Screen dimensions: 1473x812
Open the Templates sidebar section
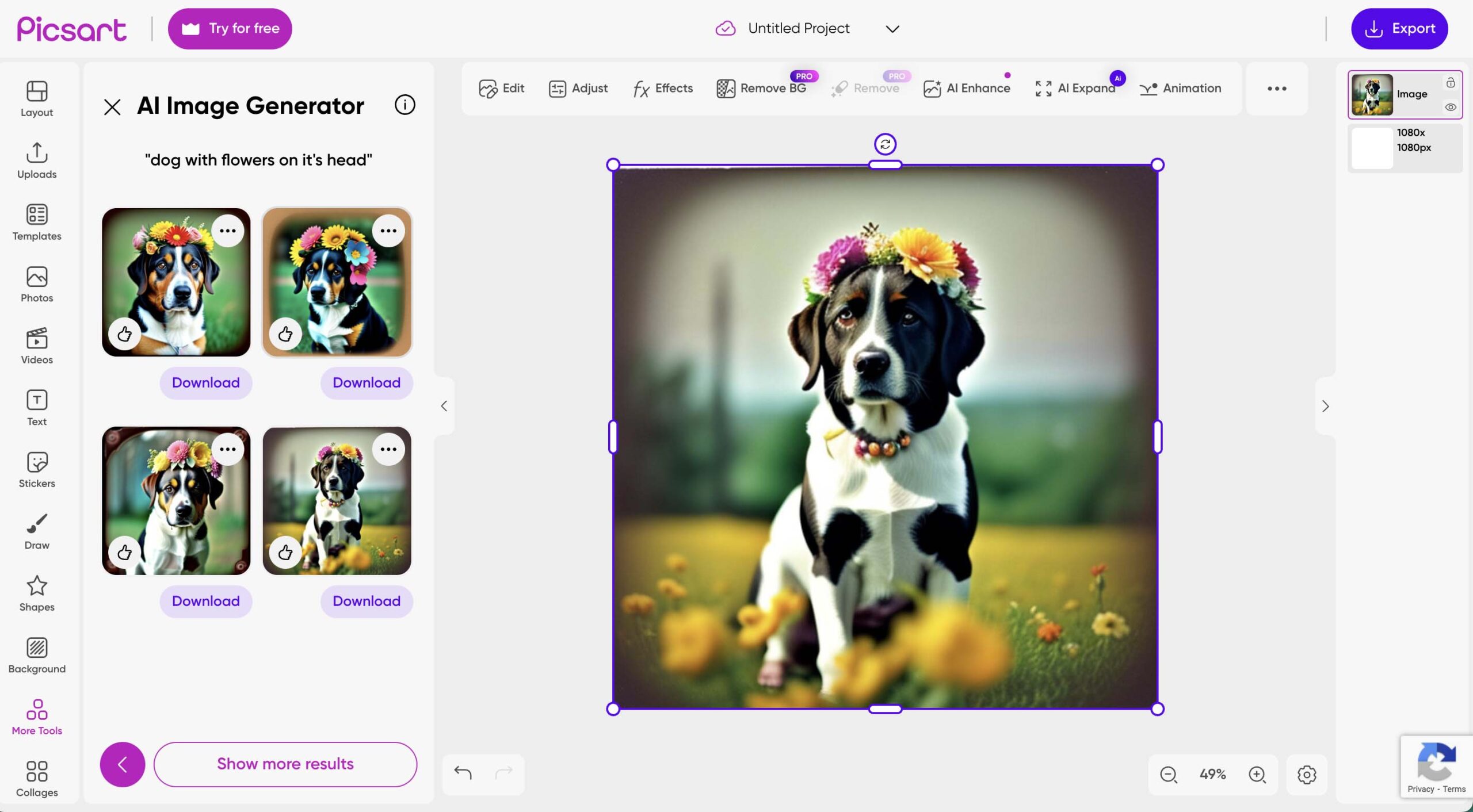pyautogui.click(x=37, y=222)
